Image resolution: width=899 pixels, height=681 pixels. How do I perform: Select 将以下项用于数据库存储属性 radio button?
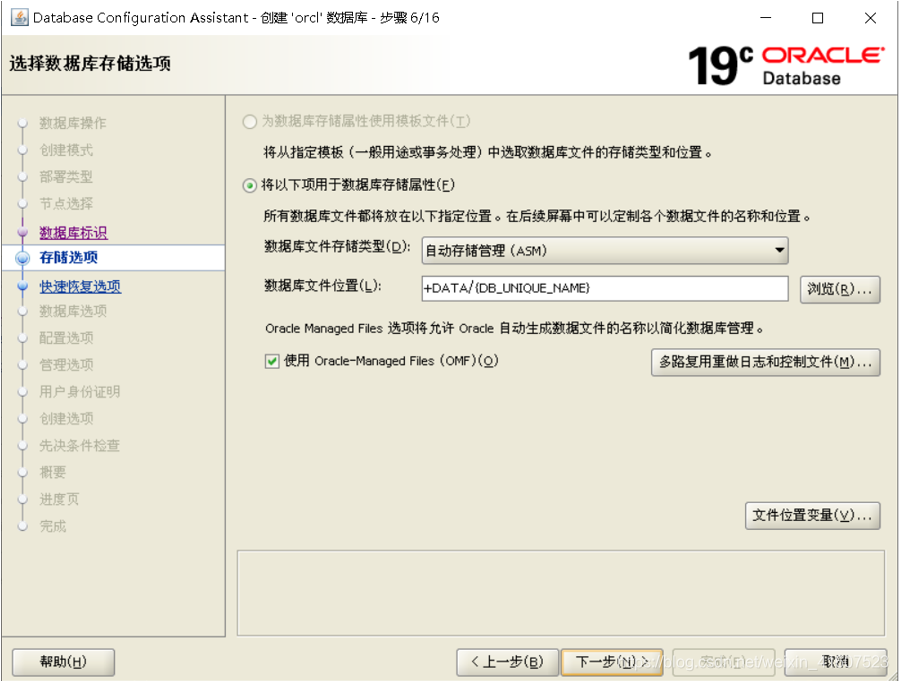pyautogui.click(x=249, y=185)
